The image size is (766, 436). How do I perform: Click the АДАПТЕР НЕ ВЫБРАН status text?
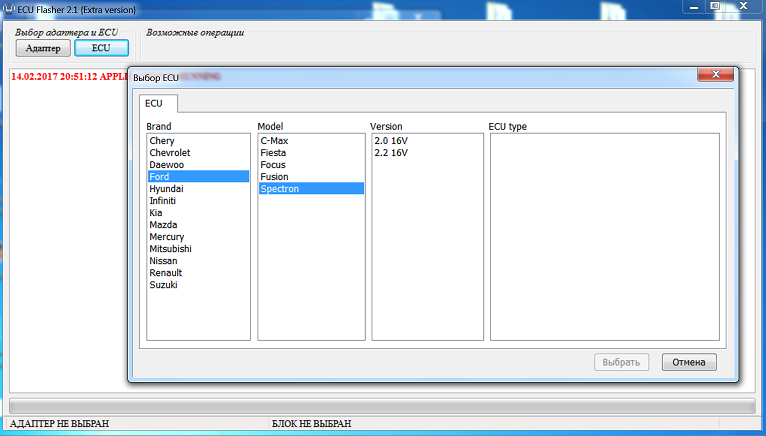[60, 423]
